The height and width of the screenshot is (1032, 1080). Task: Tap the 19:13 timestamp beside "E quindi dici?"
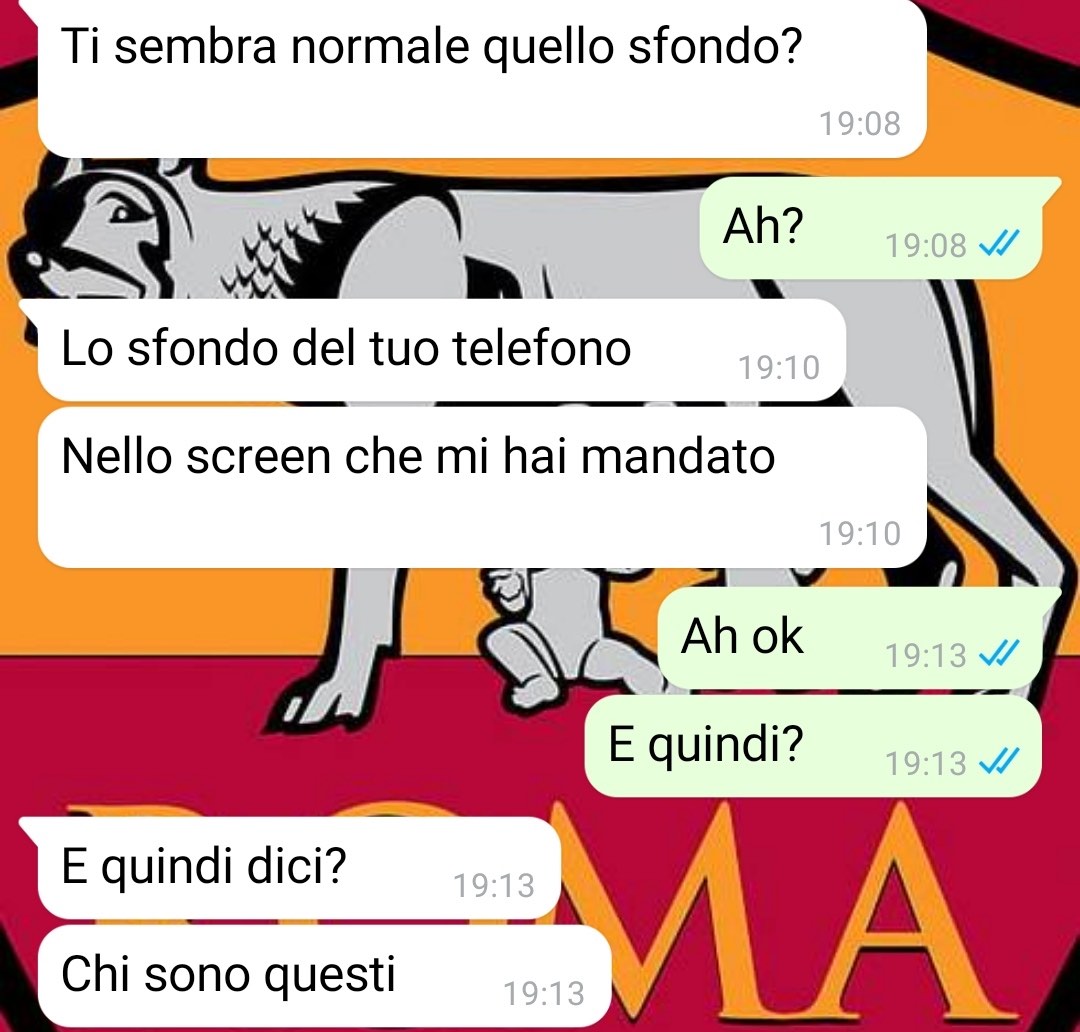pos(494,885)
